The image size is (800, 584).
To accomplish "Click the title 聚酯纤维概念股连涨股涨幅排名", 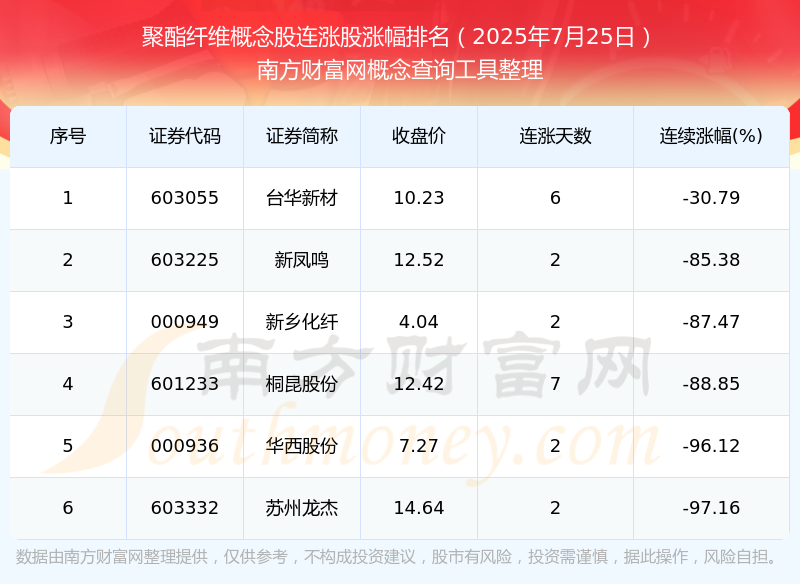I will point(295,37).
